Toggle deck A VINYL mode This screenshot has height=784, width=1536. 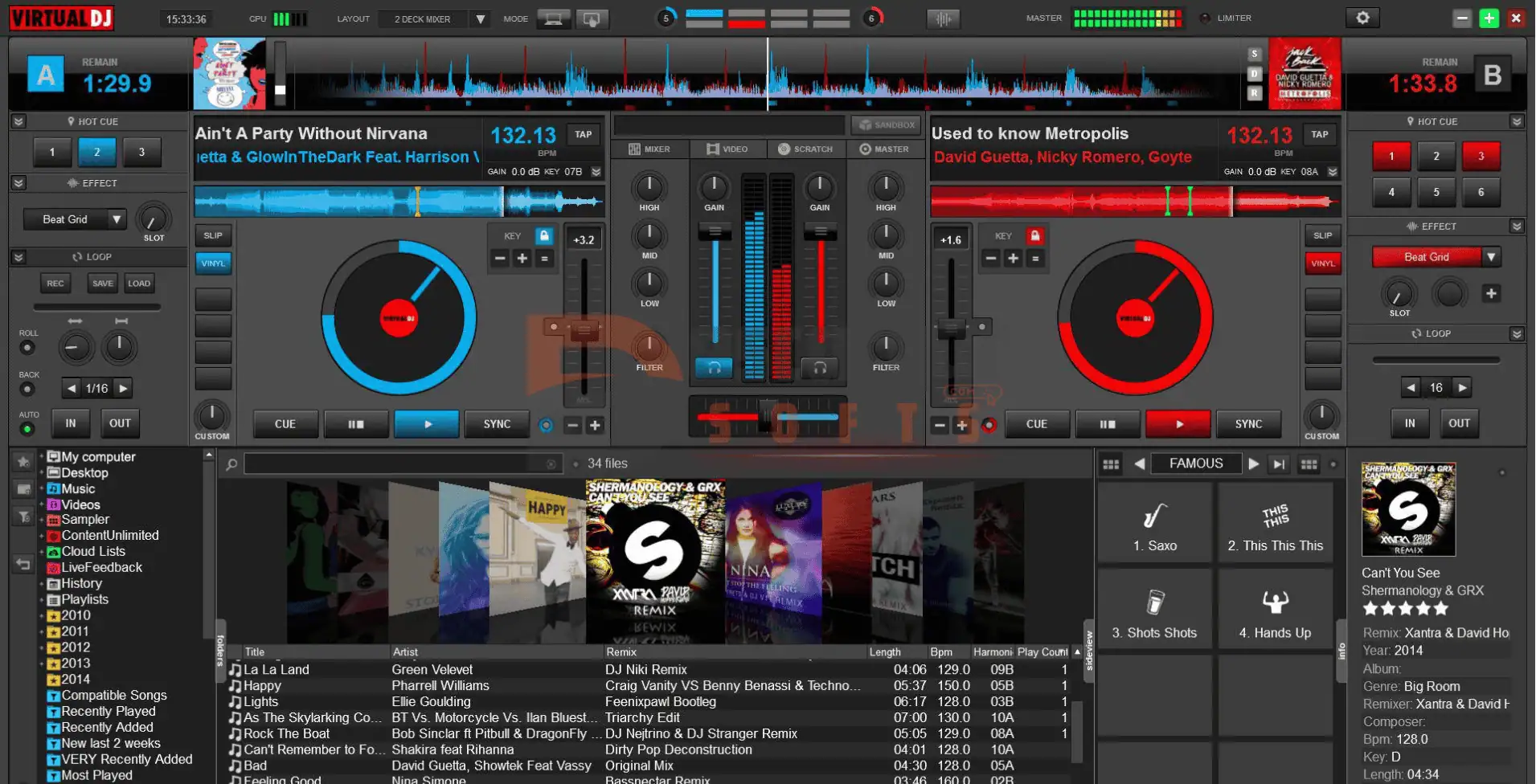coord(213,263)
